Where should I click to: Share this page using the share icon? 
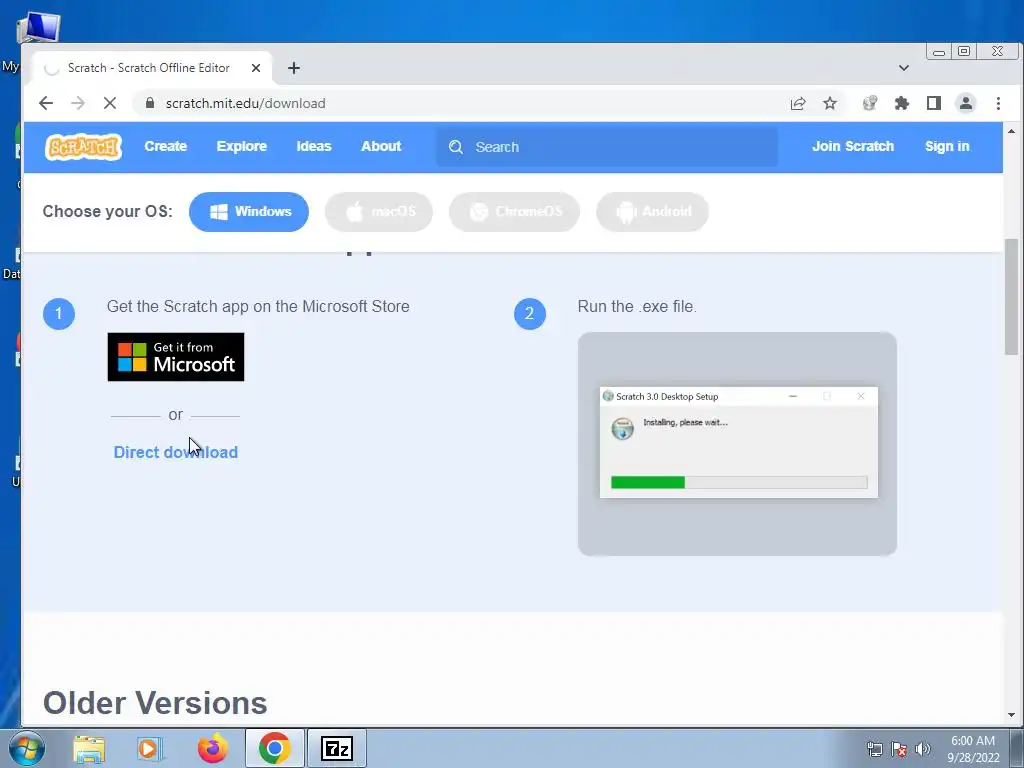point(797,103)
